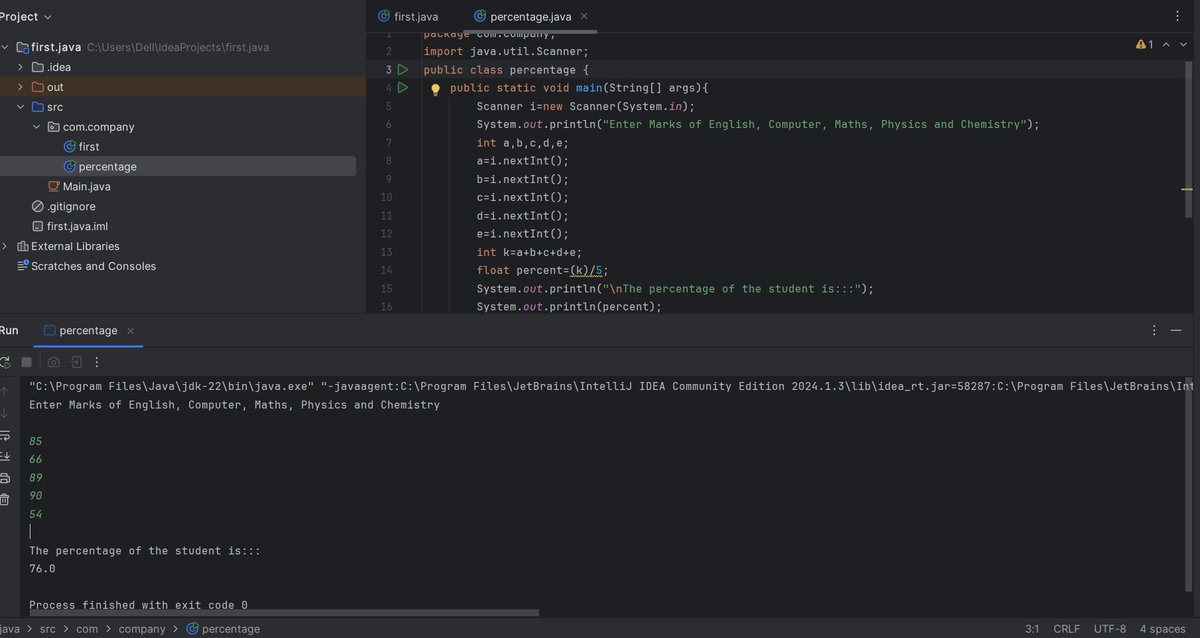The height and width of the screenshot is (638, 1200).
Task: Click the exit arrow icon beside camera
Action: click(x=76, y=362)
